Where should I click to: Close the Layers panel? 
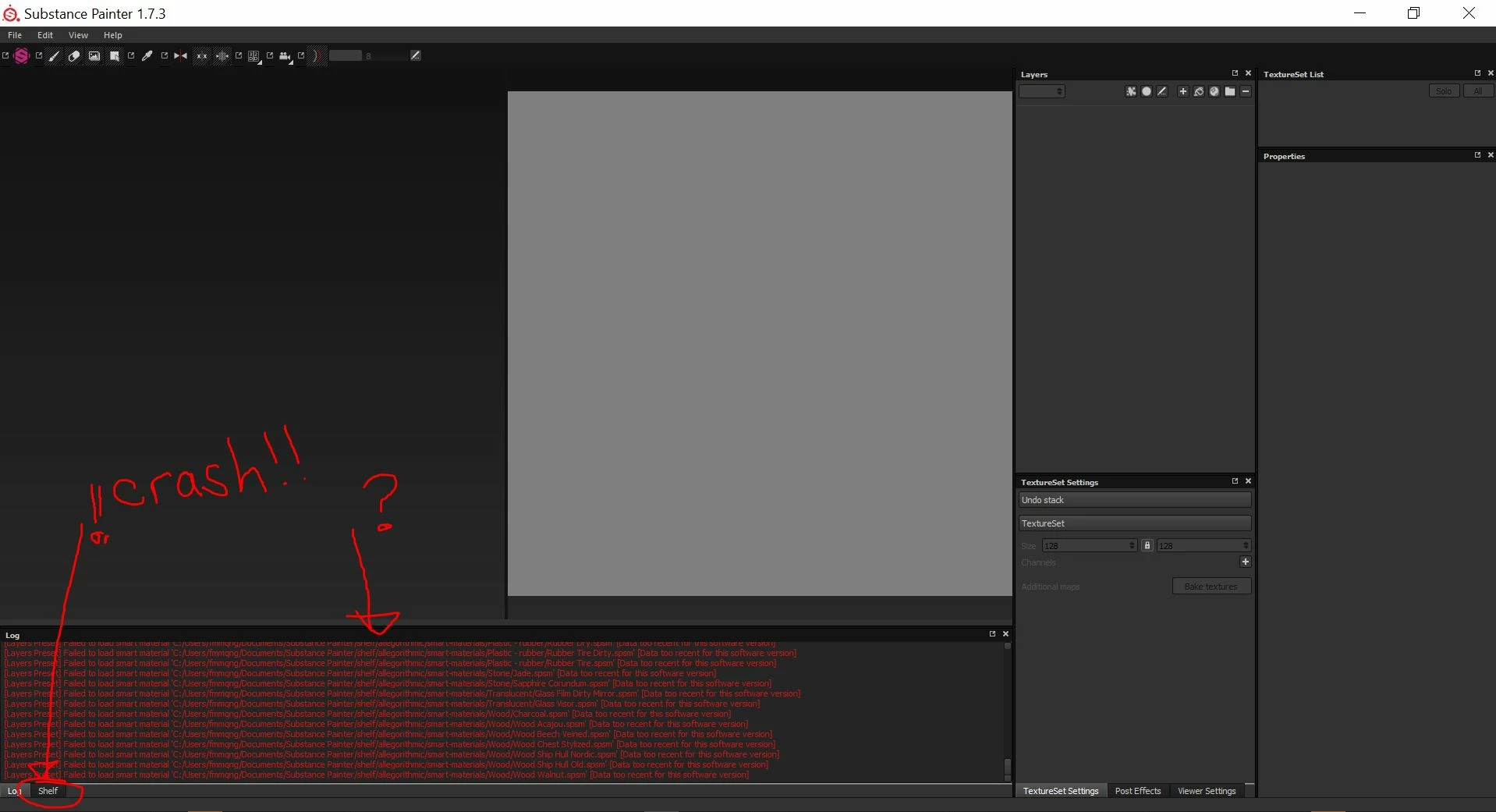point(1248,73)
